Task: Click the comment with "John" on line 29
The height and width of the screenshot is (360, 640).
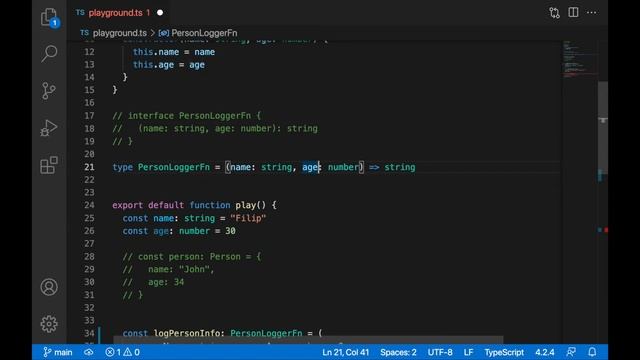Action: 168,269
